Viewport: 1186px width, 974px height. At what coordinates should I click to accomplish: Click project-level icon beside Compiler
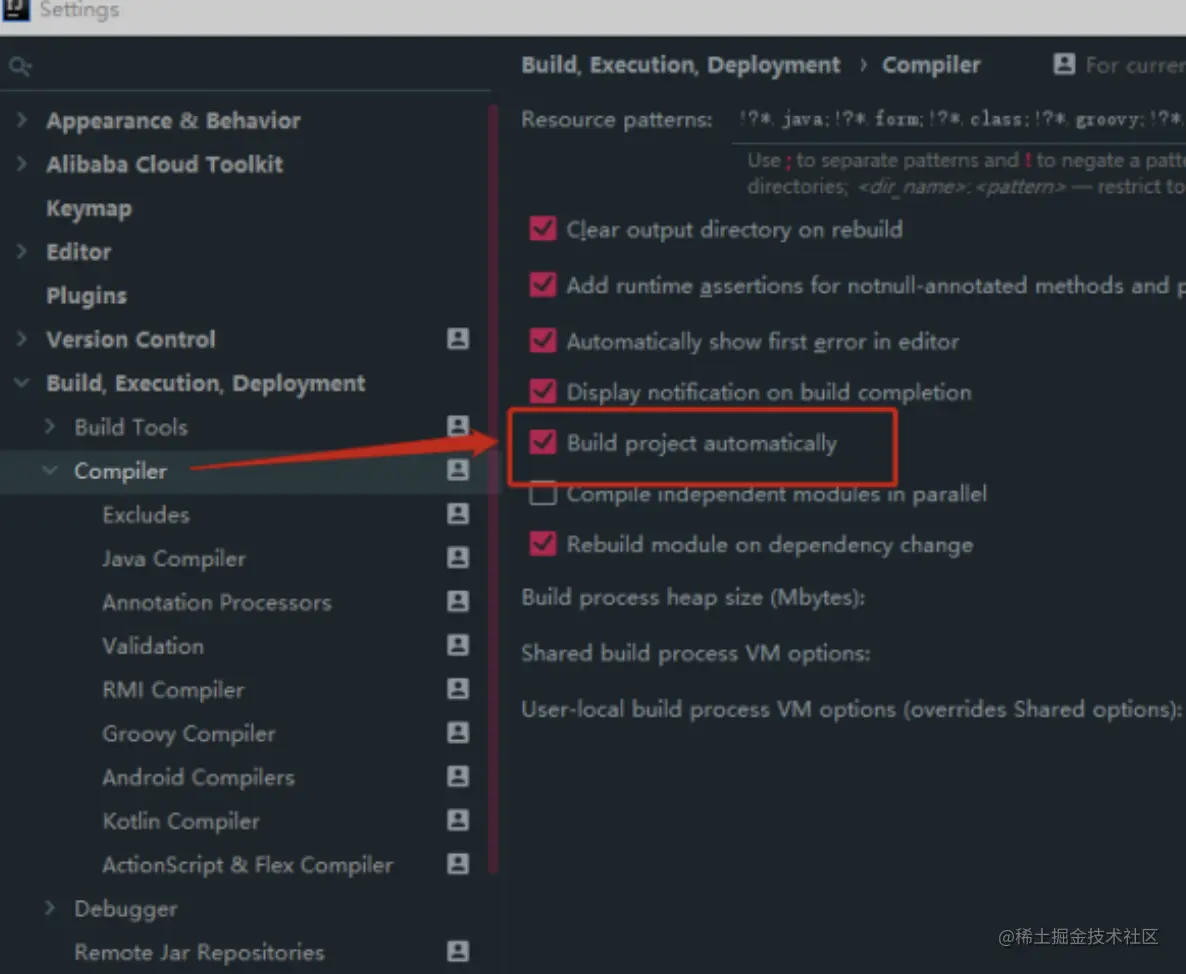458,470
